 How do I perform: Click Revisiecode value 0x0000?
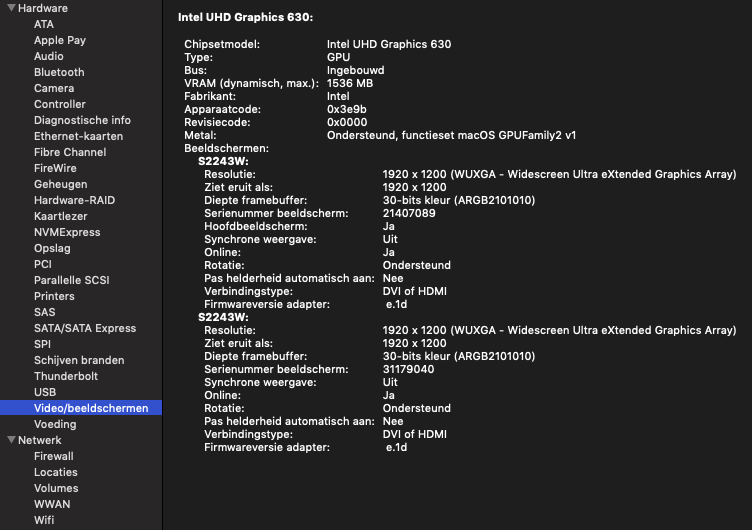point(347,122)
